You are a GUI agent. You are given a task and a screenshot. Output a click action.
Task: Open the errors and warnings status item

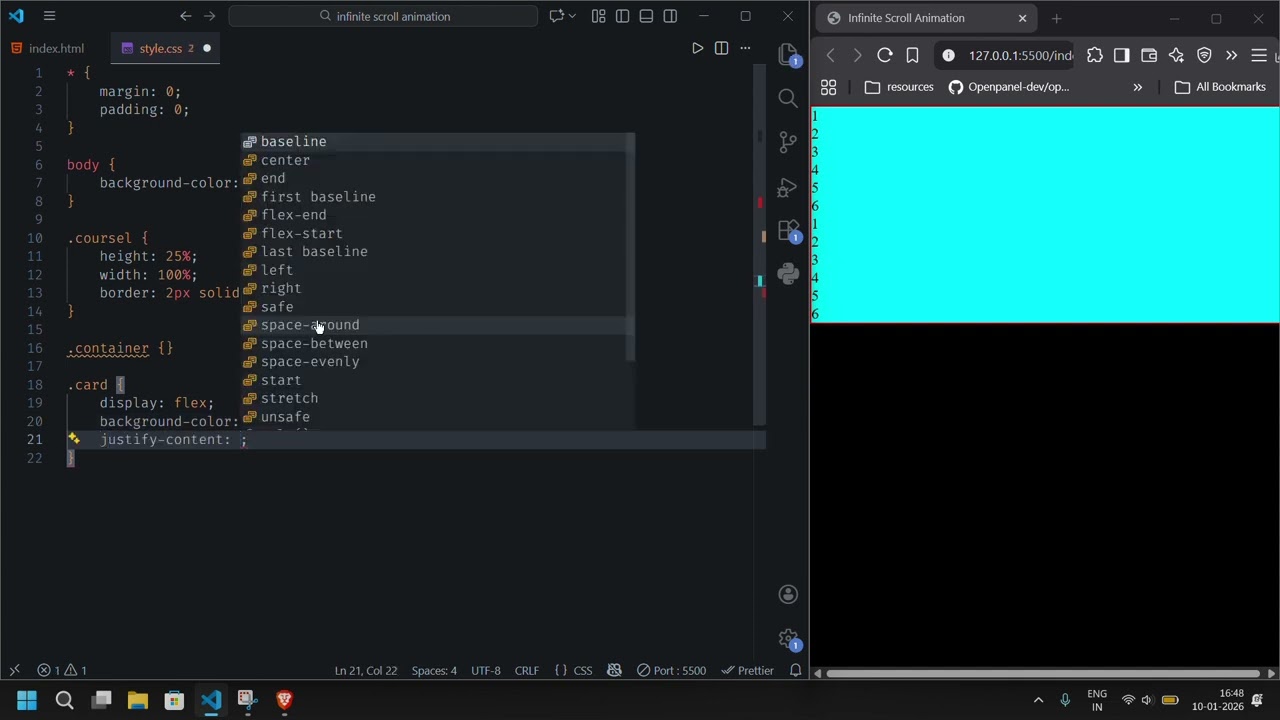click(x=62, y=670)
